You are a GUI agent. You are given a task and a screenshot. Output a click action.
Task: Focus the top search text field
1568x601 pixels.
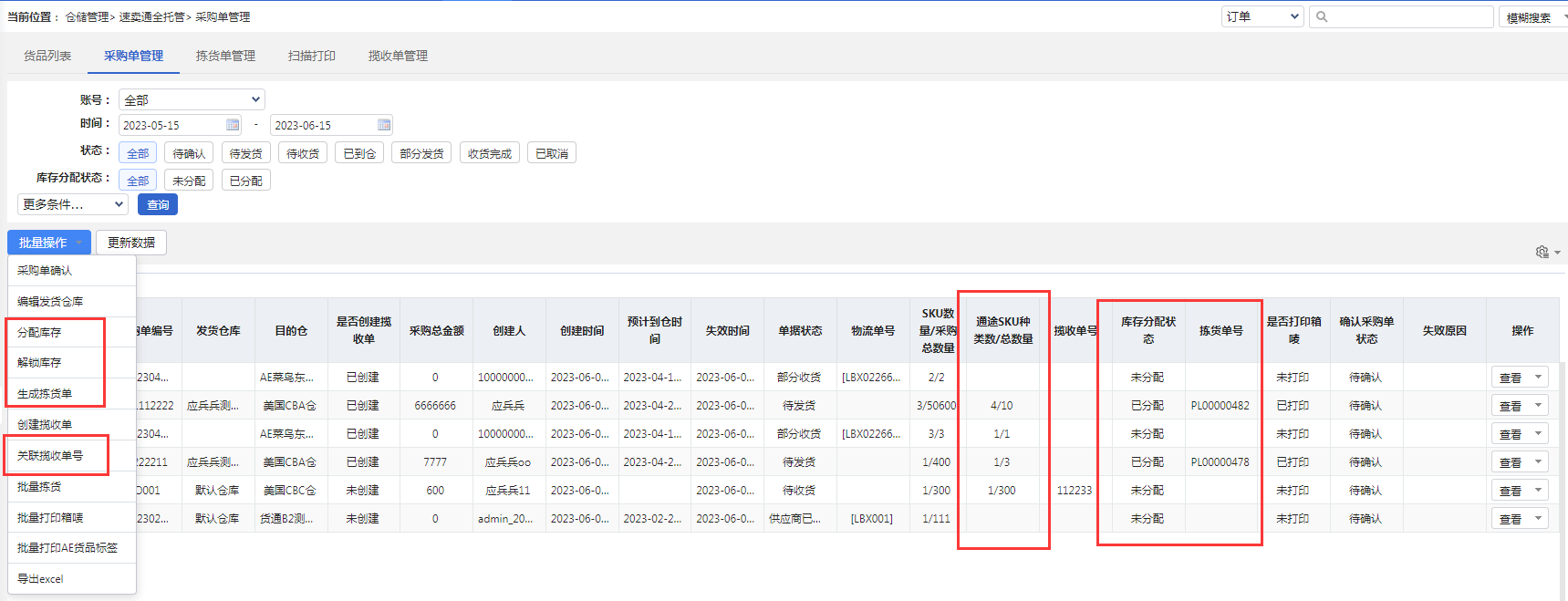tap(1401, 16)
